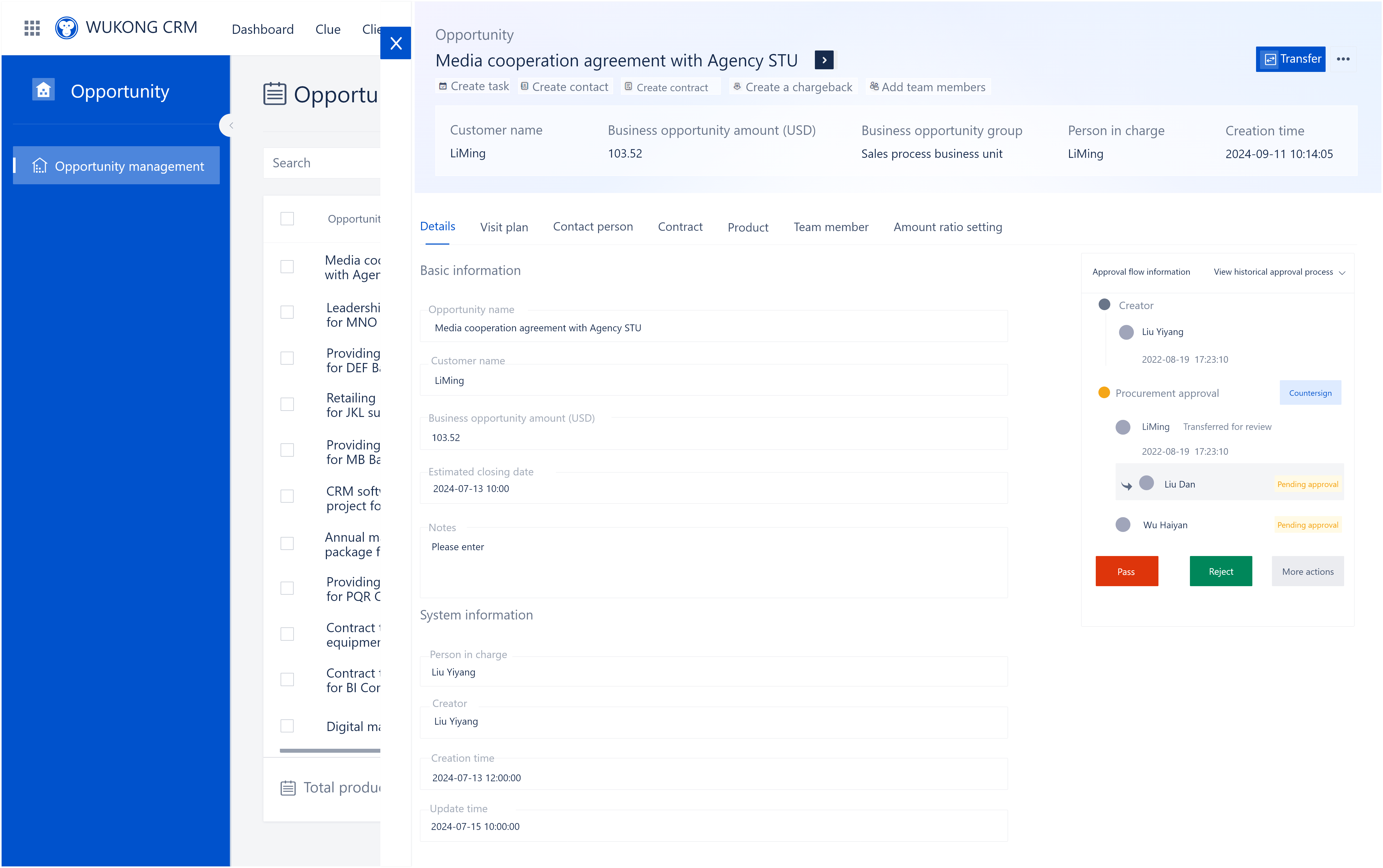Switch to the Contract tab
The image size is (1383, 868).
pos(680,227)
